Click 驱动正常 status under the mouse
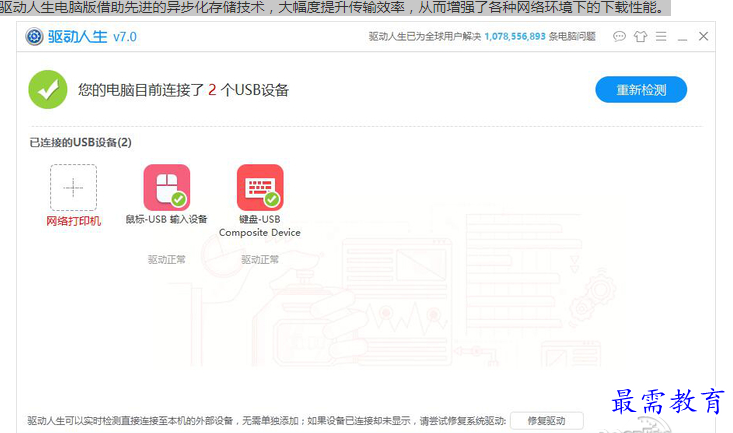 [167, 260]
